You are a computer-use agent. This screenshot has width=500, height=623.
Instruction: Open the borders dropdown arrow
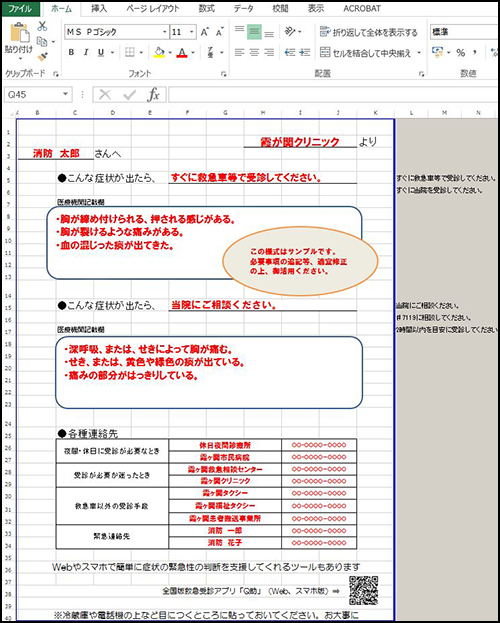point(141,52)
